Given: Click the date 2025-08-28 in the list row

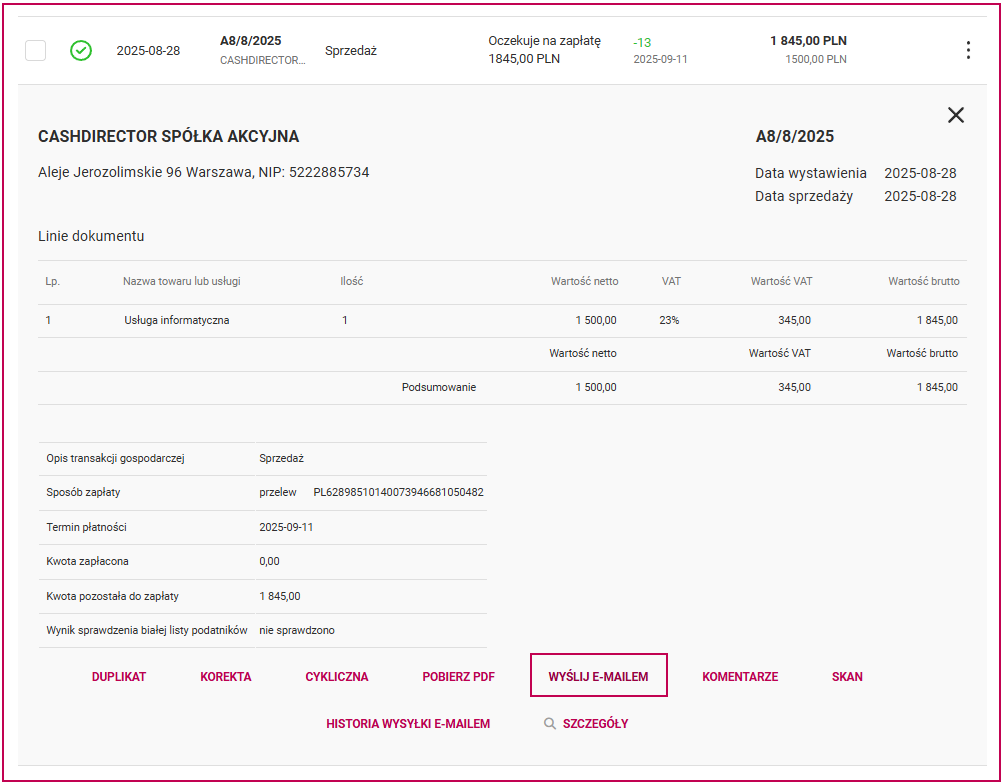Looking at the screenshot, I should click(x=148, y=51).
